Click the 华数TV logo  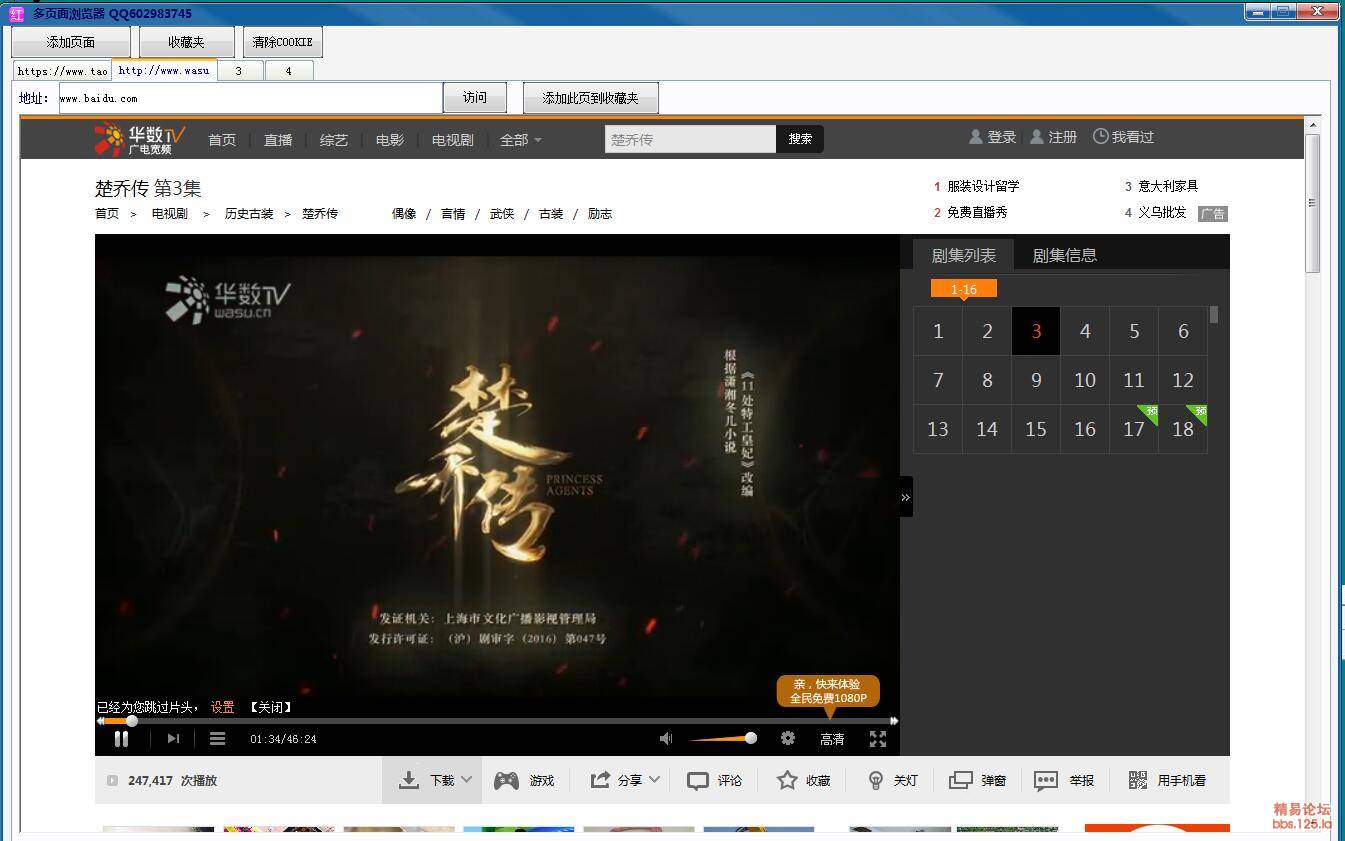coord(140,139)
